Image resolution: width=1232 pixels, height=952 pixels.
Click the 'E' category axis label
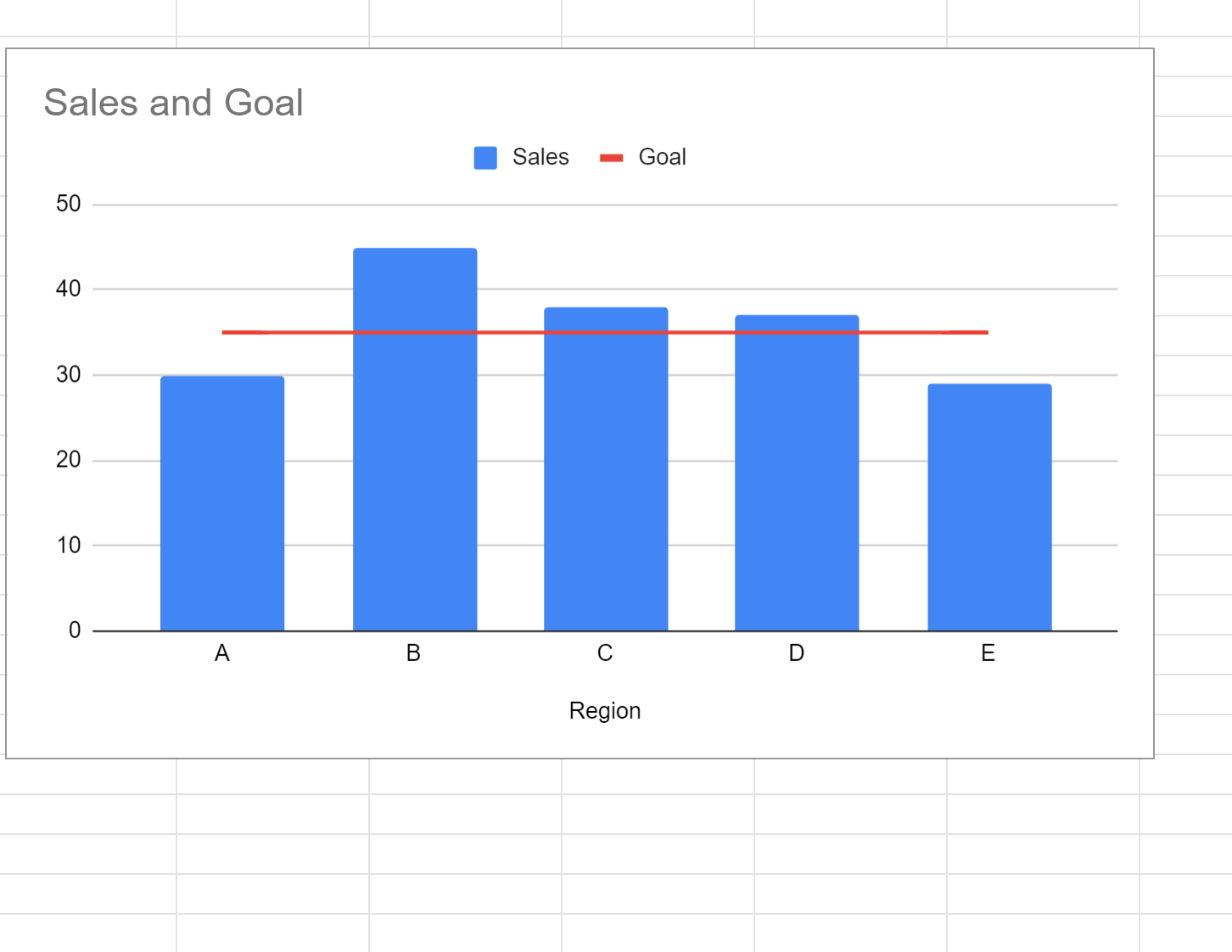[x=988, y=653]
